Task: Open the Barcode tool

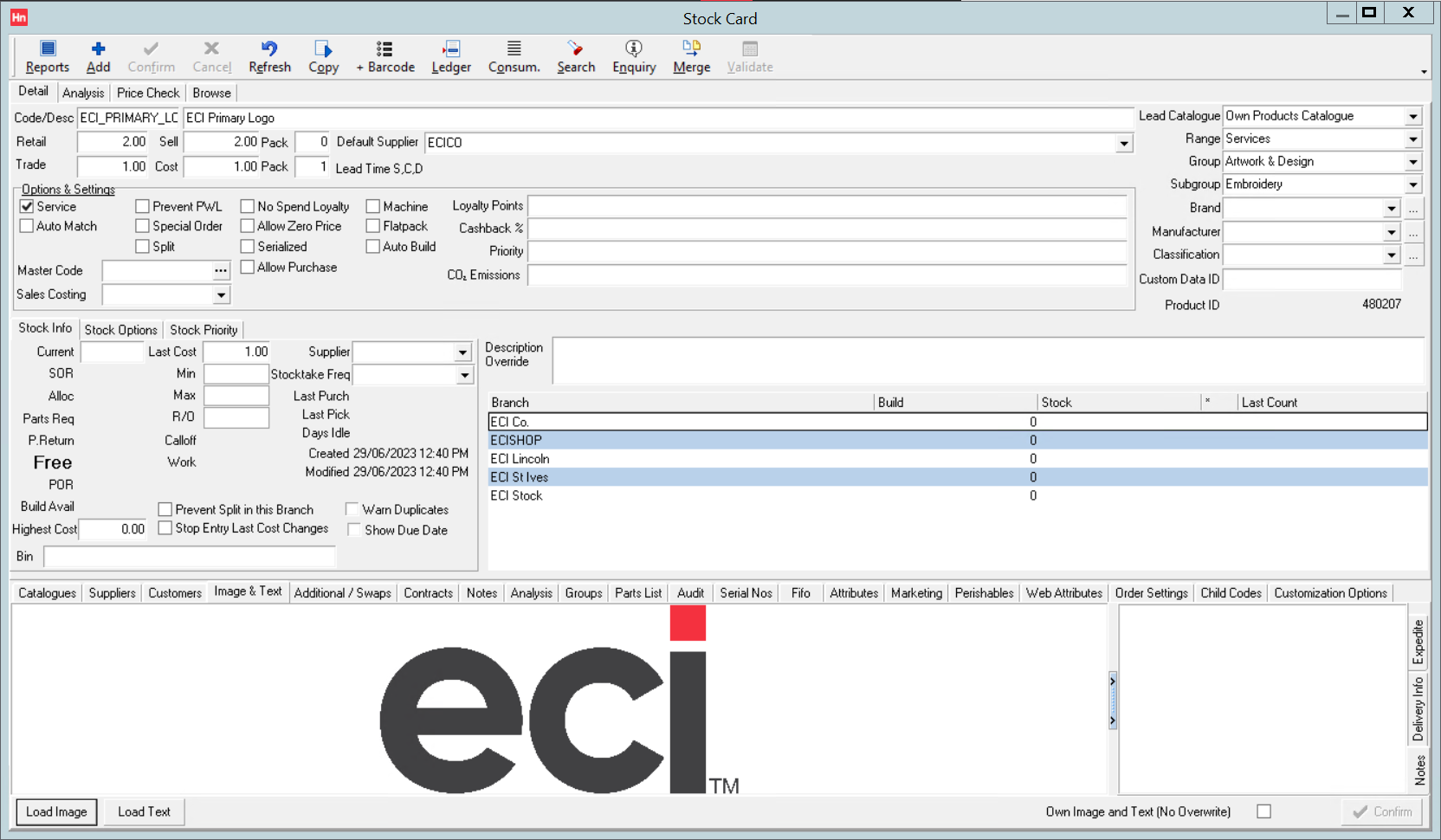Action: pos(385,57)
